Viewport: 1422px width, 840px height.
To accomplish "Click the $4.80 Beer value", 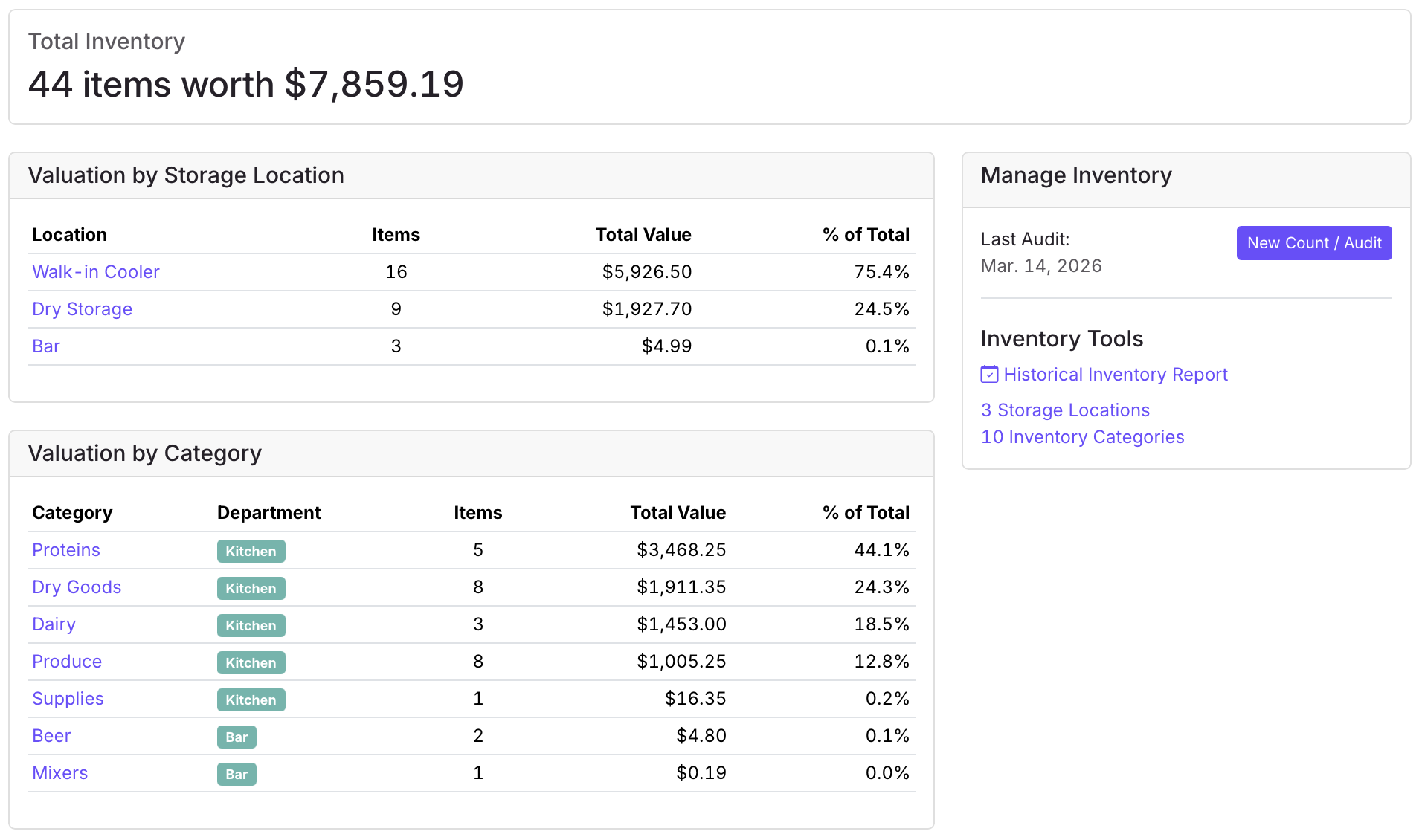I will 701,736.
